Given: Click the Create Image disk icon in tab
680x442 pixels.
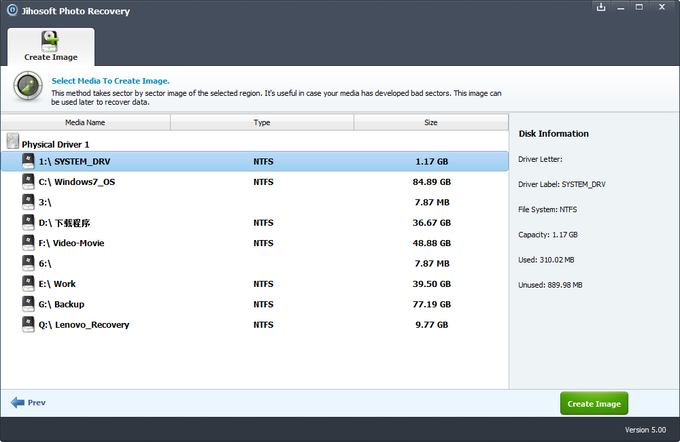Looking at the screenshot, I should tap(50, 41).
